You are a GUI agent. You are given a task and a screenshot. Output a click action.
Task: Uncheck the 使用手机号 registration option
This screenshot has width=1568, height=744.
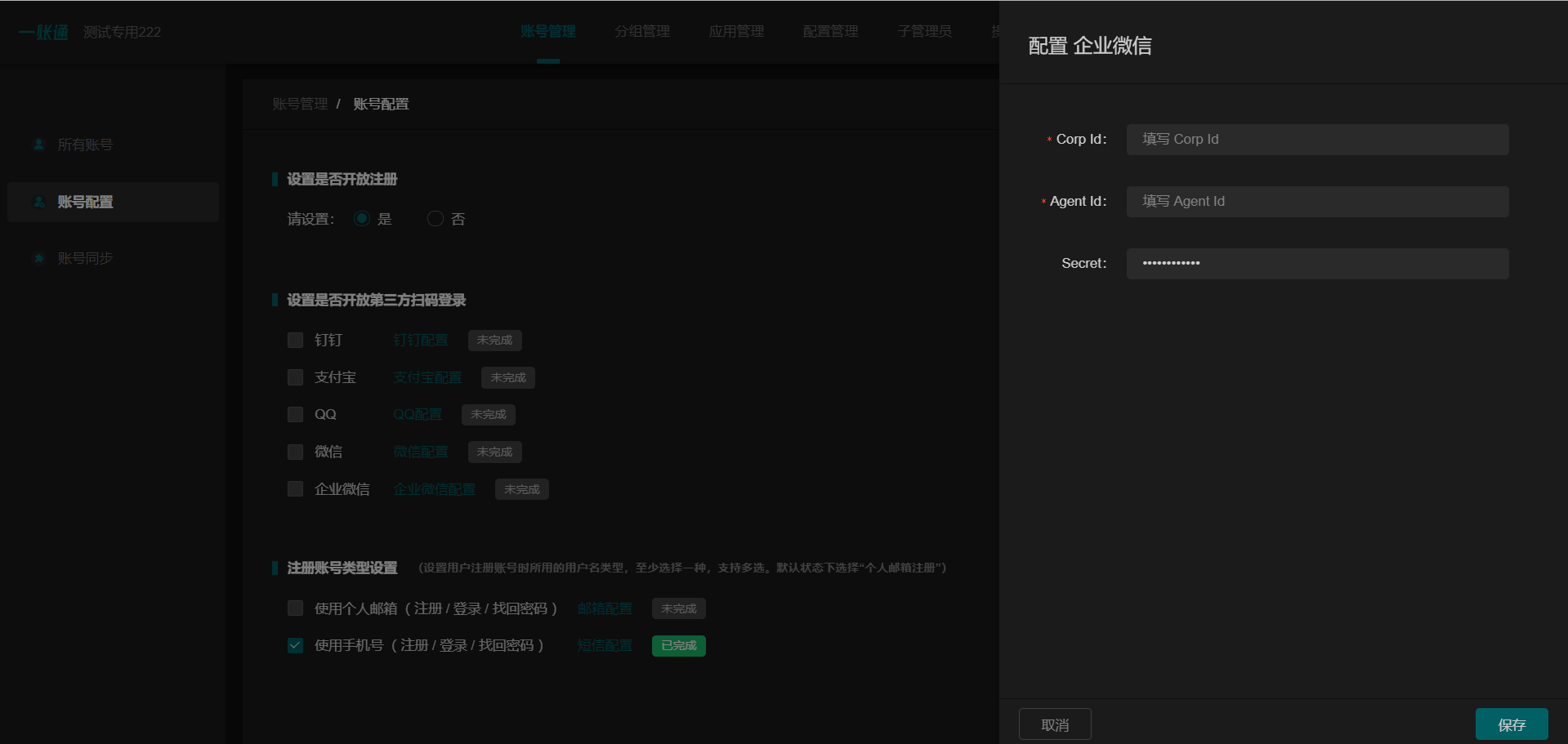pyautogui.click(x=295, y=645)
